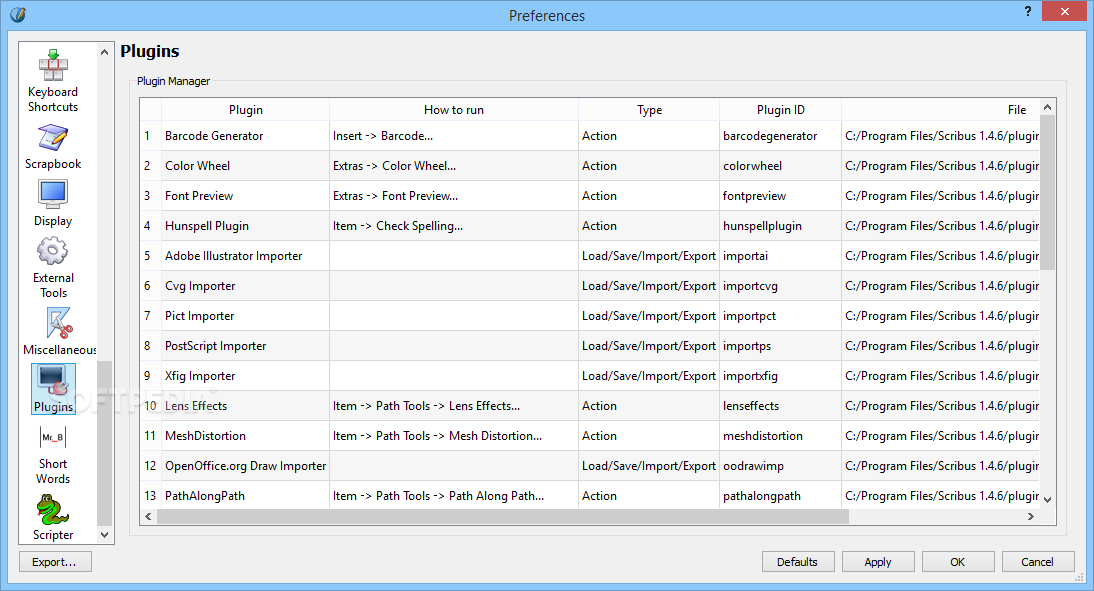Open External Tools preferences section
This screenshot has height=591, width=1094.
53,269
